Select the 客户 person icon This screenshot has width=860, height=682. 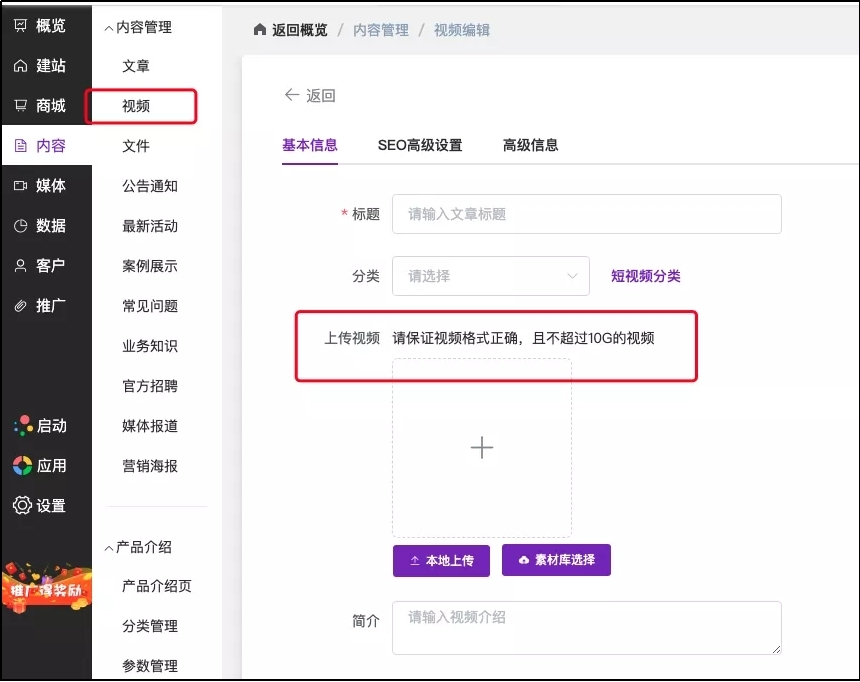click(21, 265)
